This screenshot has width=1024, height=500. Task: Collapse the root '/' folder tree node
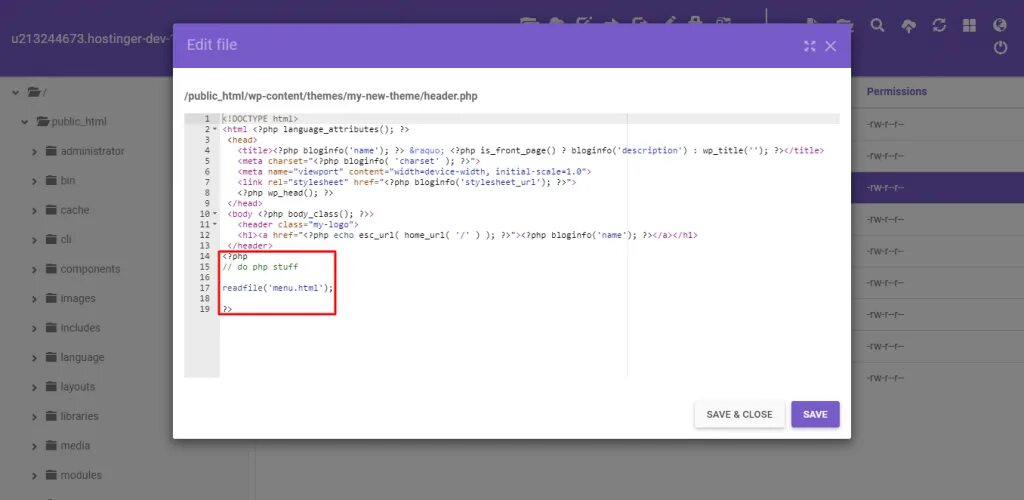pyautogui.click(x=15, y=92)
